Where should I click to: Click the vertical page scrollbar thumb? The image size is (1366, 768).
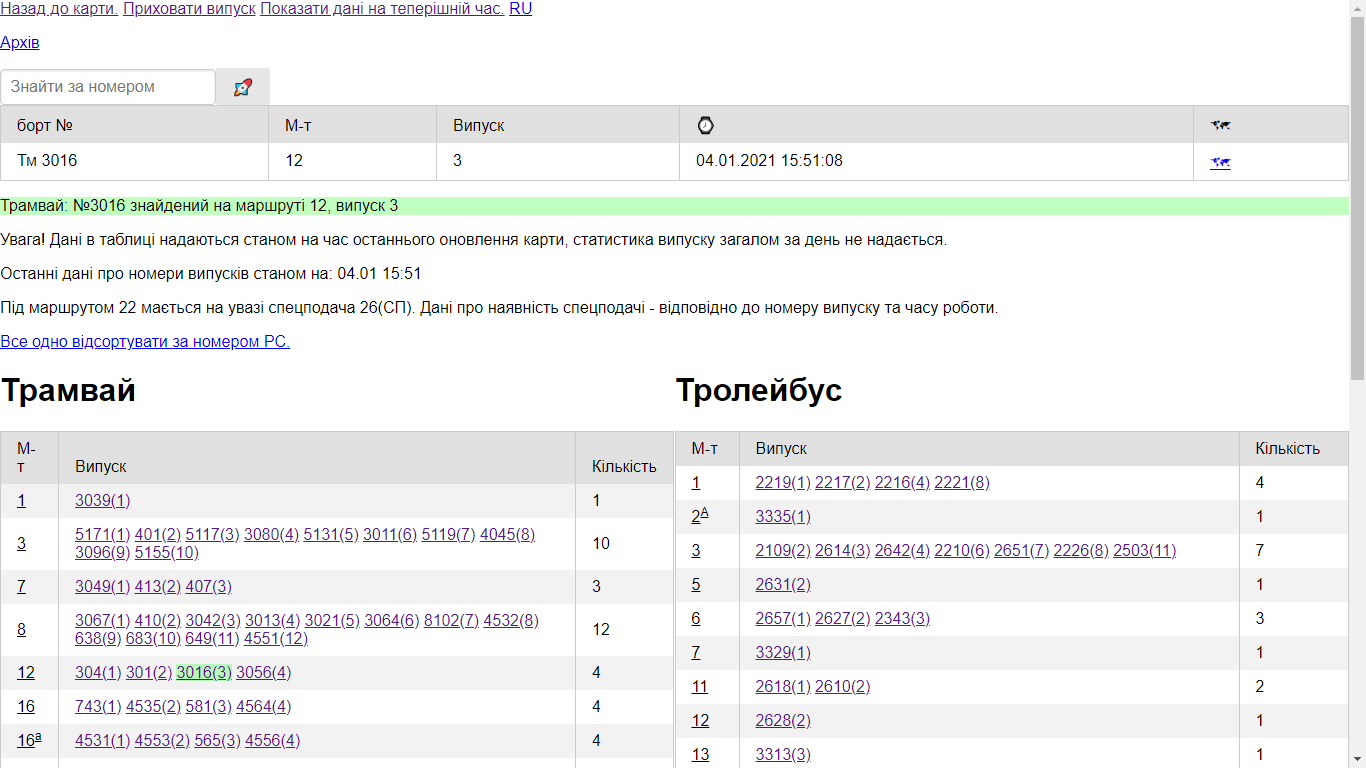click(x=1357, y=198)
